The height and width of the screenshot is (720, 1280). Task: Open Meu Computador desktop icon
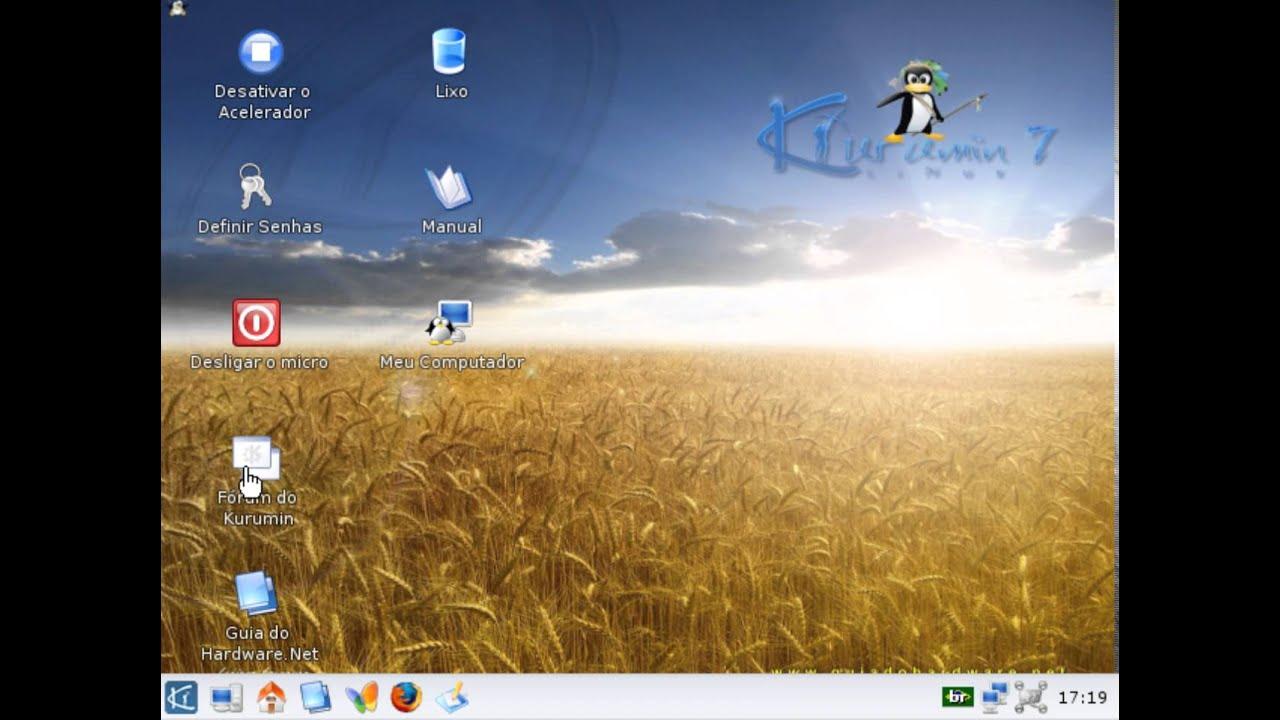(450, 323)
